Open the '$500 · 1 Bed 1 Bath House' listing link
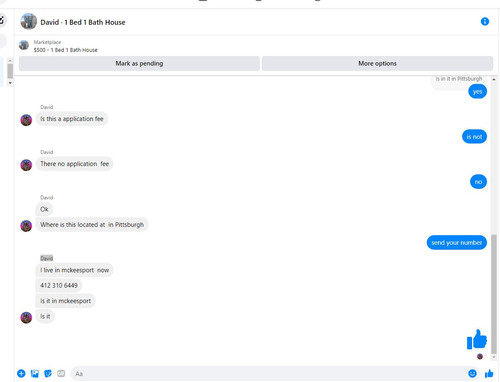500x382 pixels. [x=65, y=50]
